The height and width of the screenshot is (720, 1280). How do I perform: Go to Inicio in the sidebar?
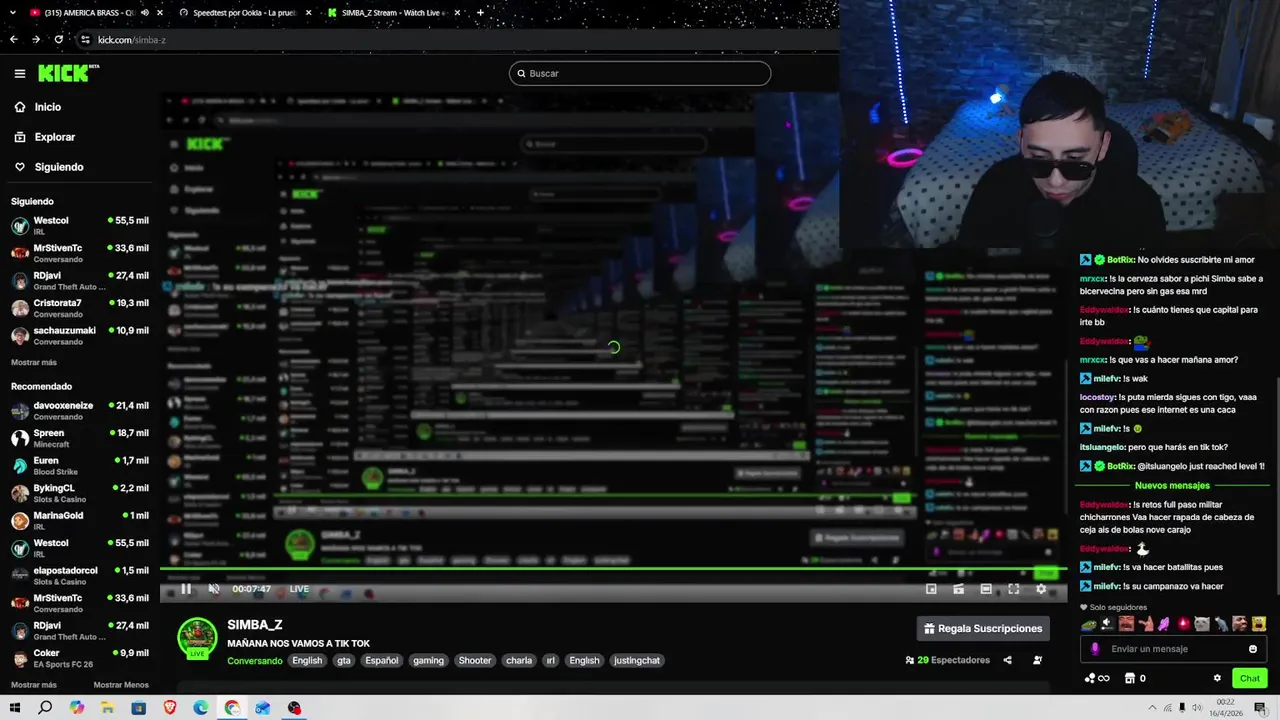tap(47, 107)
